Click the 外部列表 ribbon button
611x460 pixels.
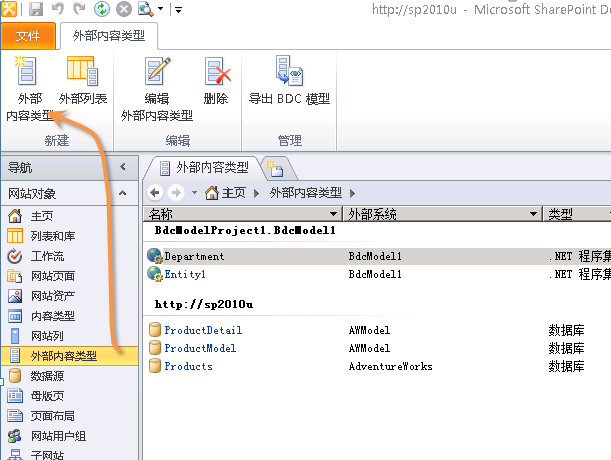(83, 81)
